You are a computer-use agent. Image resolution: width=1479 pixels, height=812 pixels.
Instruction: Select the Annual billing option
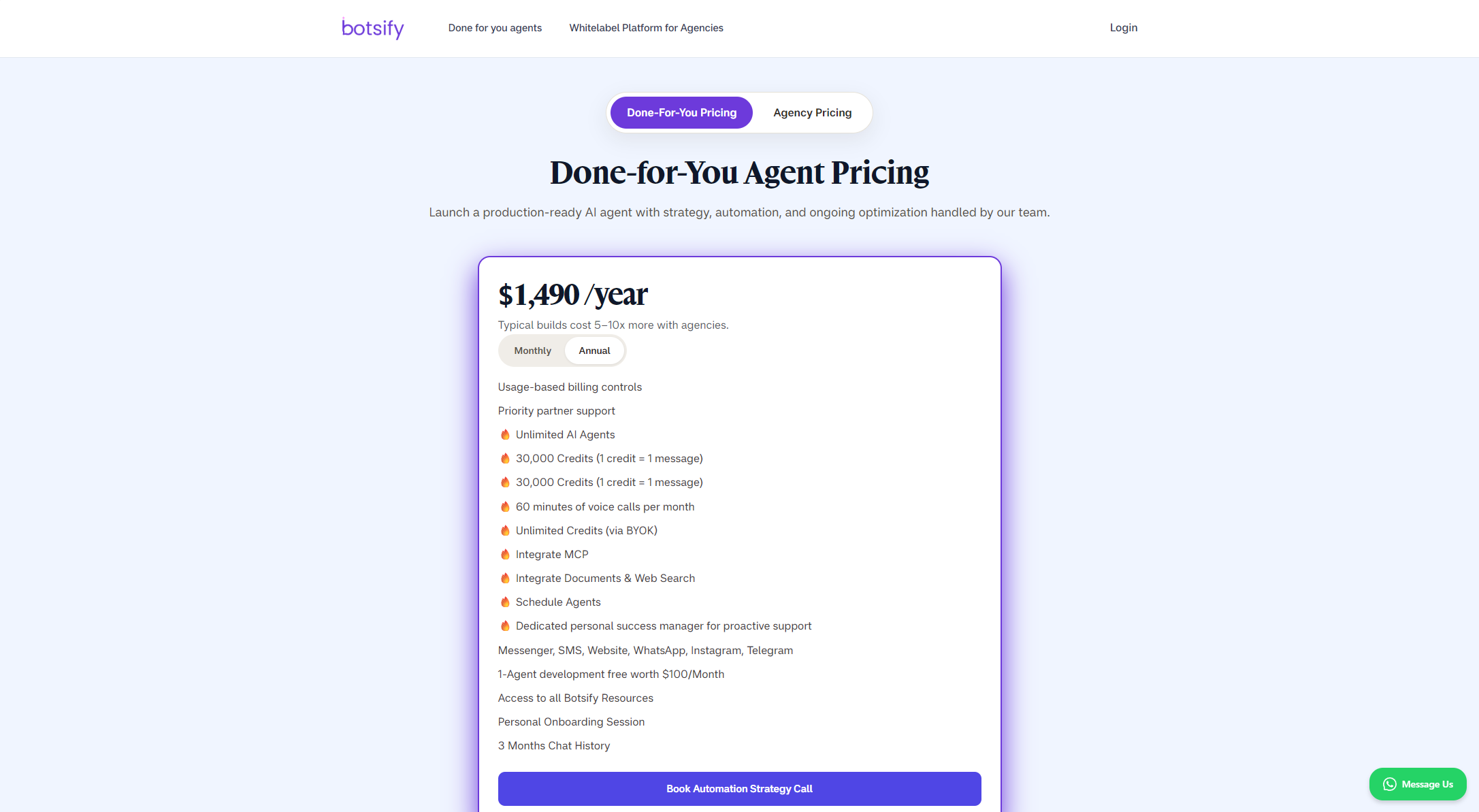(594, 351)
